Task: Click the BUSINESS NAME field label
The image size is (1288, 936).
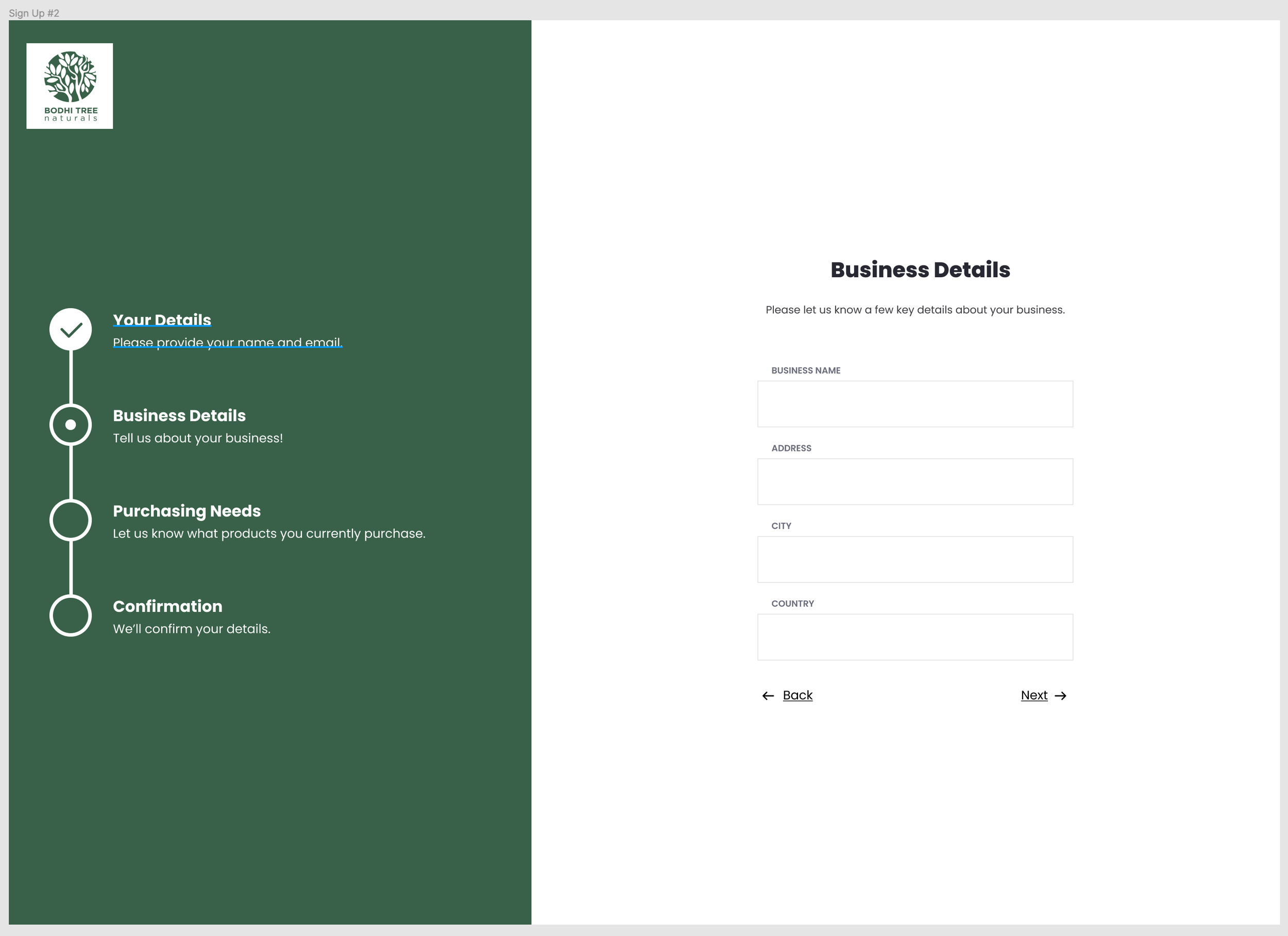Action: pos(806,371)
